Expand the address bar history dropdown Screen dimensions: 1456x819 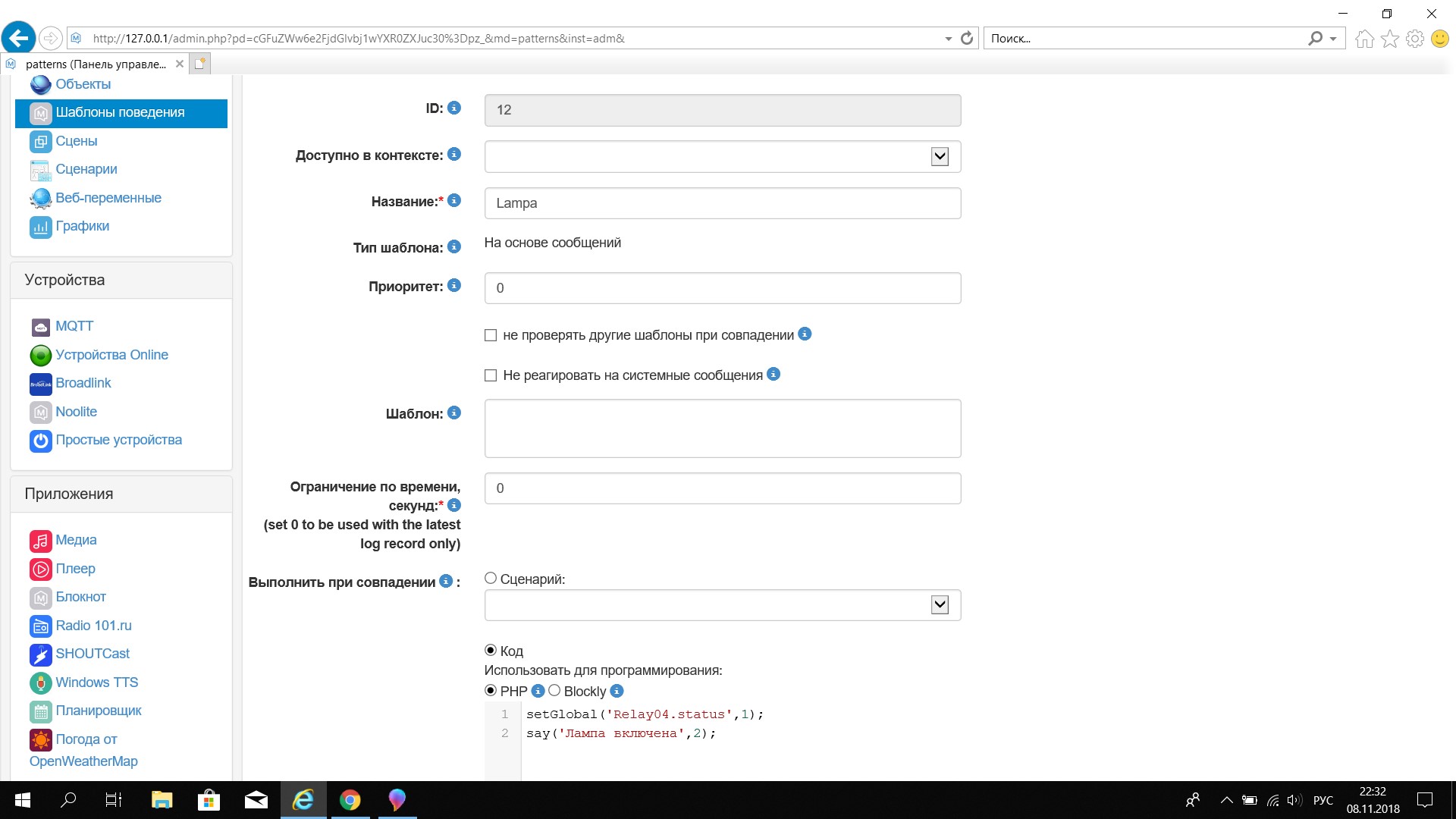click(x=948, y=39)
